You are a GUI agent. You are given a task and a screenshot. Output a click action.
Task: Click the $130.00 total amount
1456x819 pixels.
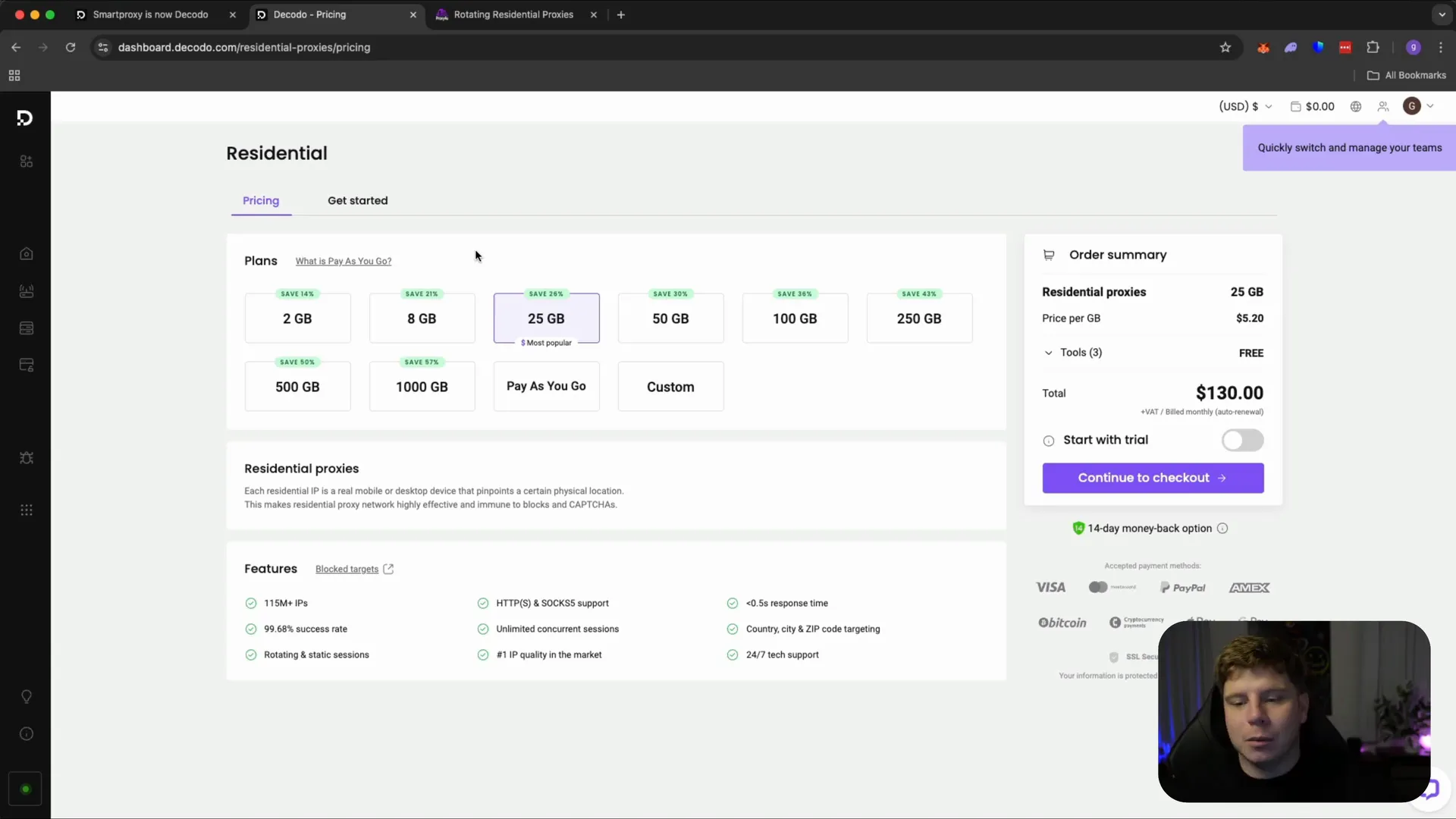point(1229,394)
